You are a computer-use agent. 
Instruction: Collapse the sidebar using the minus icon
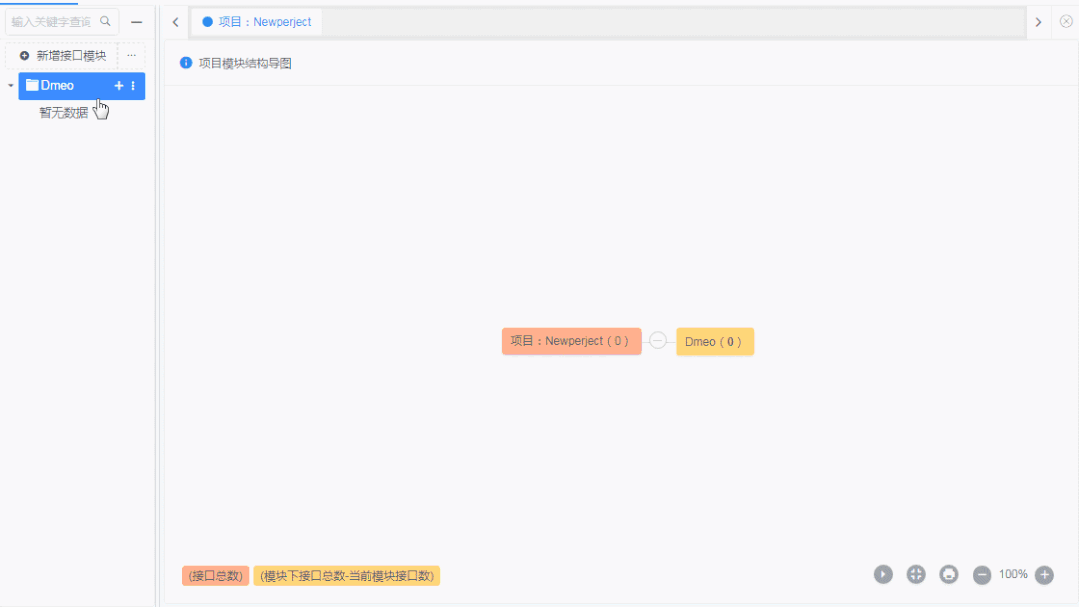coord(136,22)
